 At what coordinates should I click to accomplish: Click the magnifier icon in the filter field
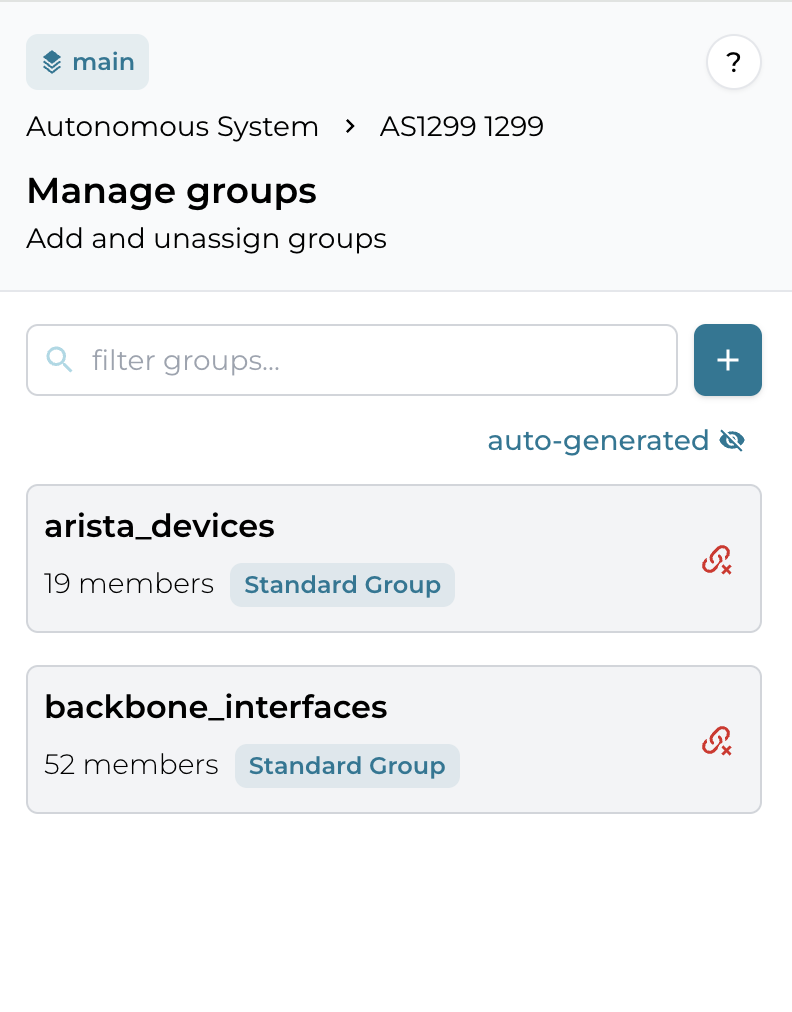click(60, 360)
